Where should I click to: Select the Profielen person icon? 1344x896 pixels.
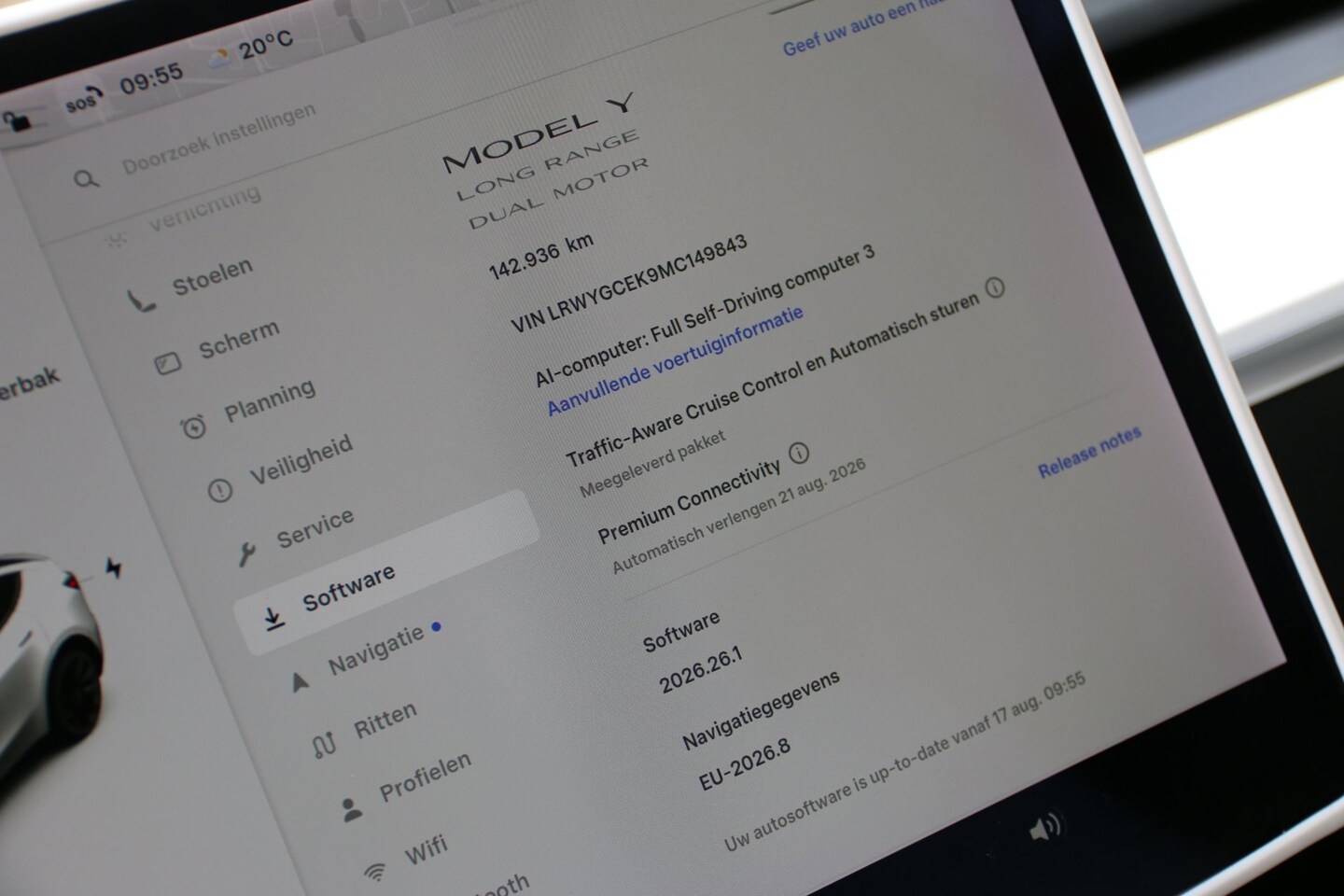[351, 808]
